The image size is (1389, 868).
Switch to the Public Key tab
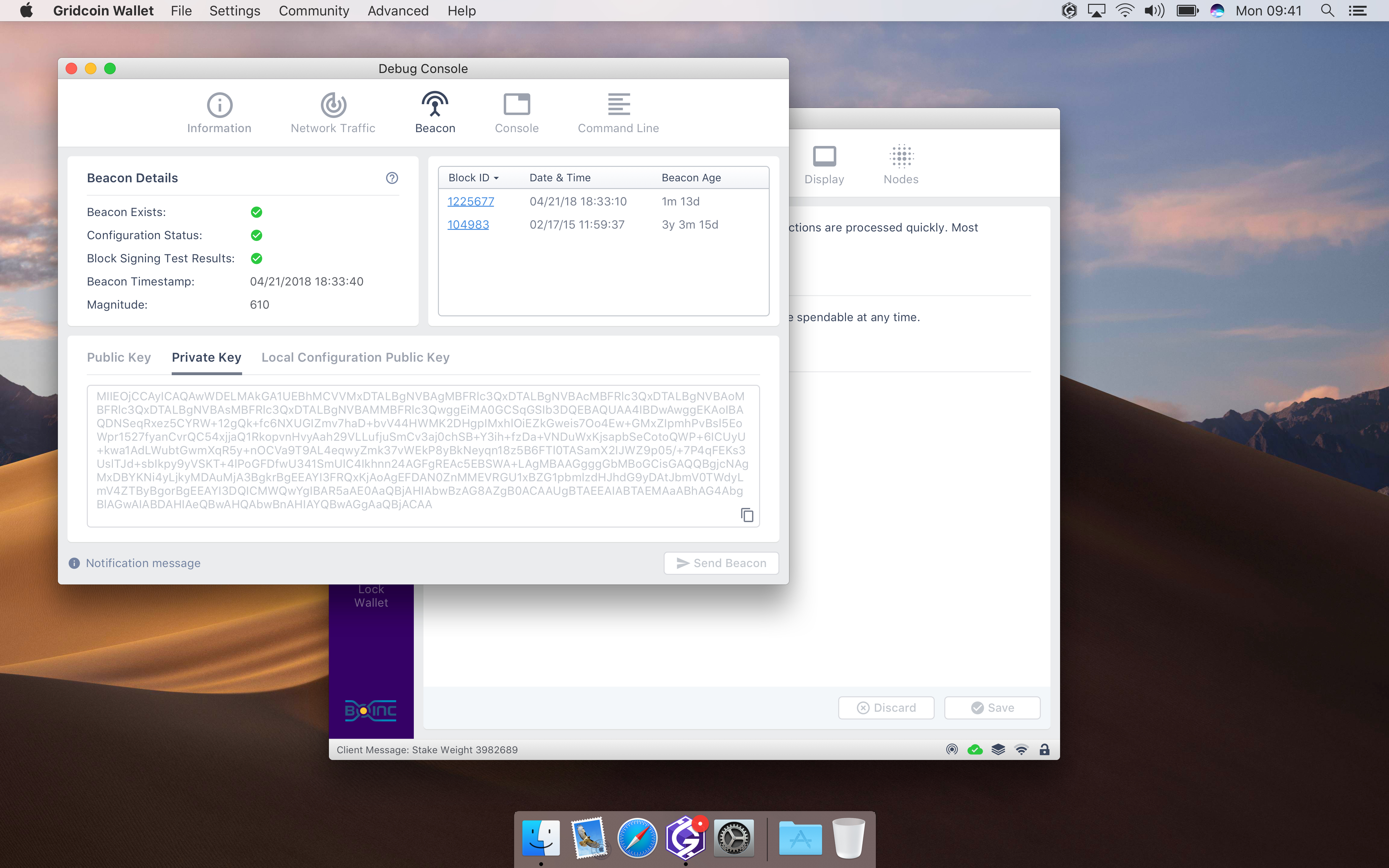[x=119, y=357]
